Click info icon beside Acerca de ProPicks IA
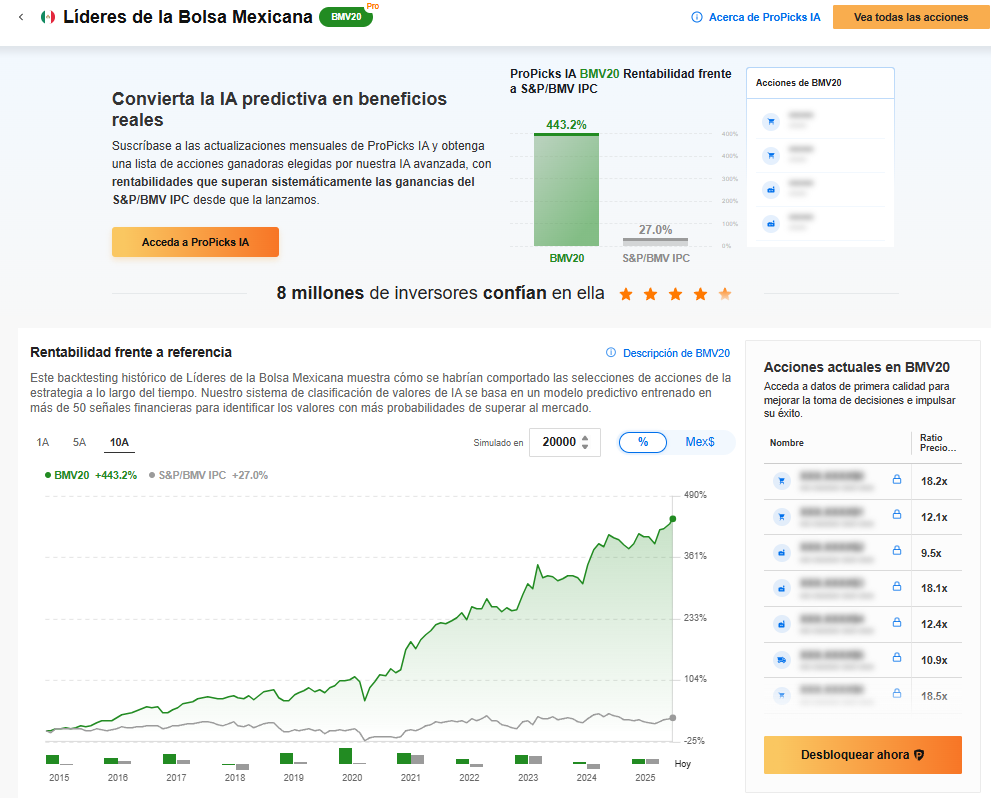 (x=696, y=17)
